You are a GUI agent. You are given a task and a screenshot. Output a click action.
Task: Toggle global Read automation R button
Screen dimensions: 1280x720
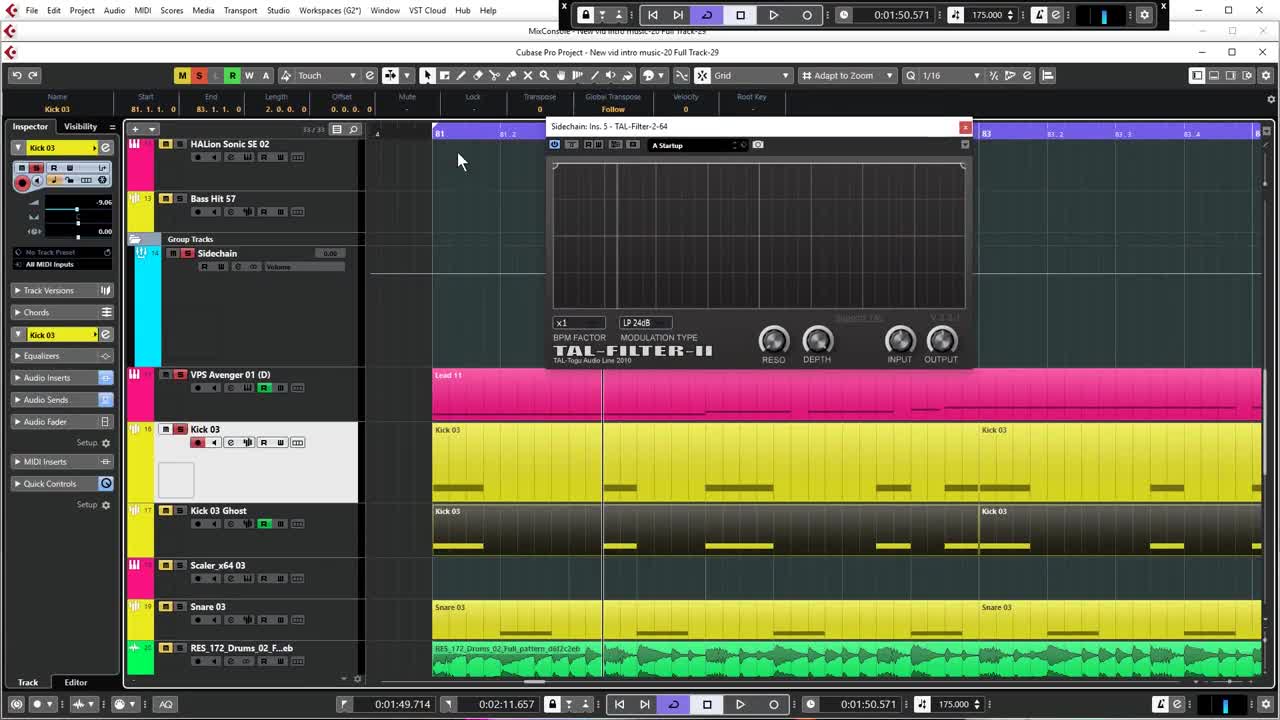click(232, 75)
